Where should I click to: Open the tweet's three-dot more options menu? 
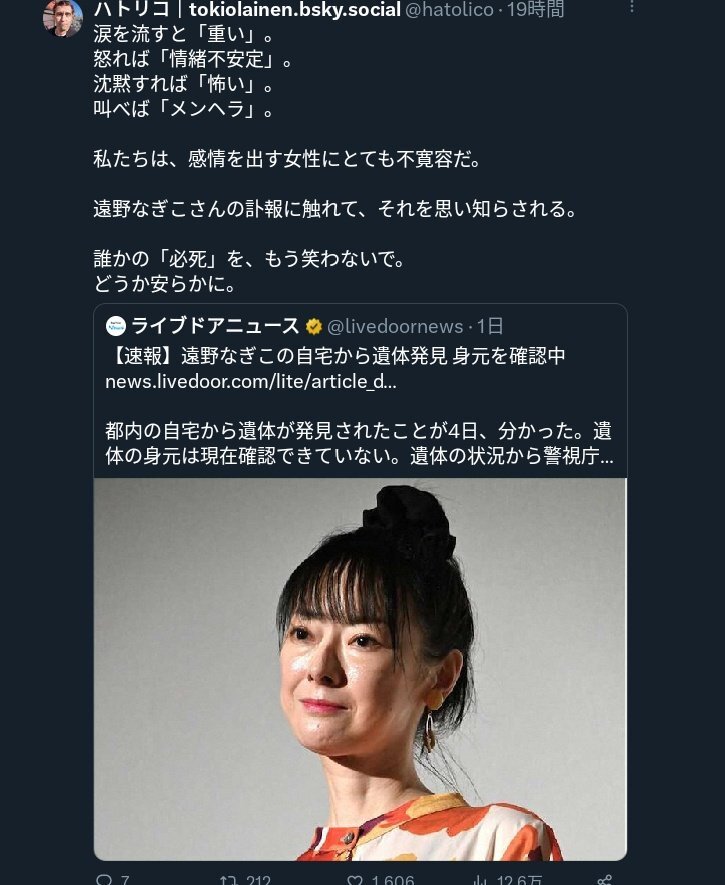point(632,6)
